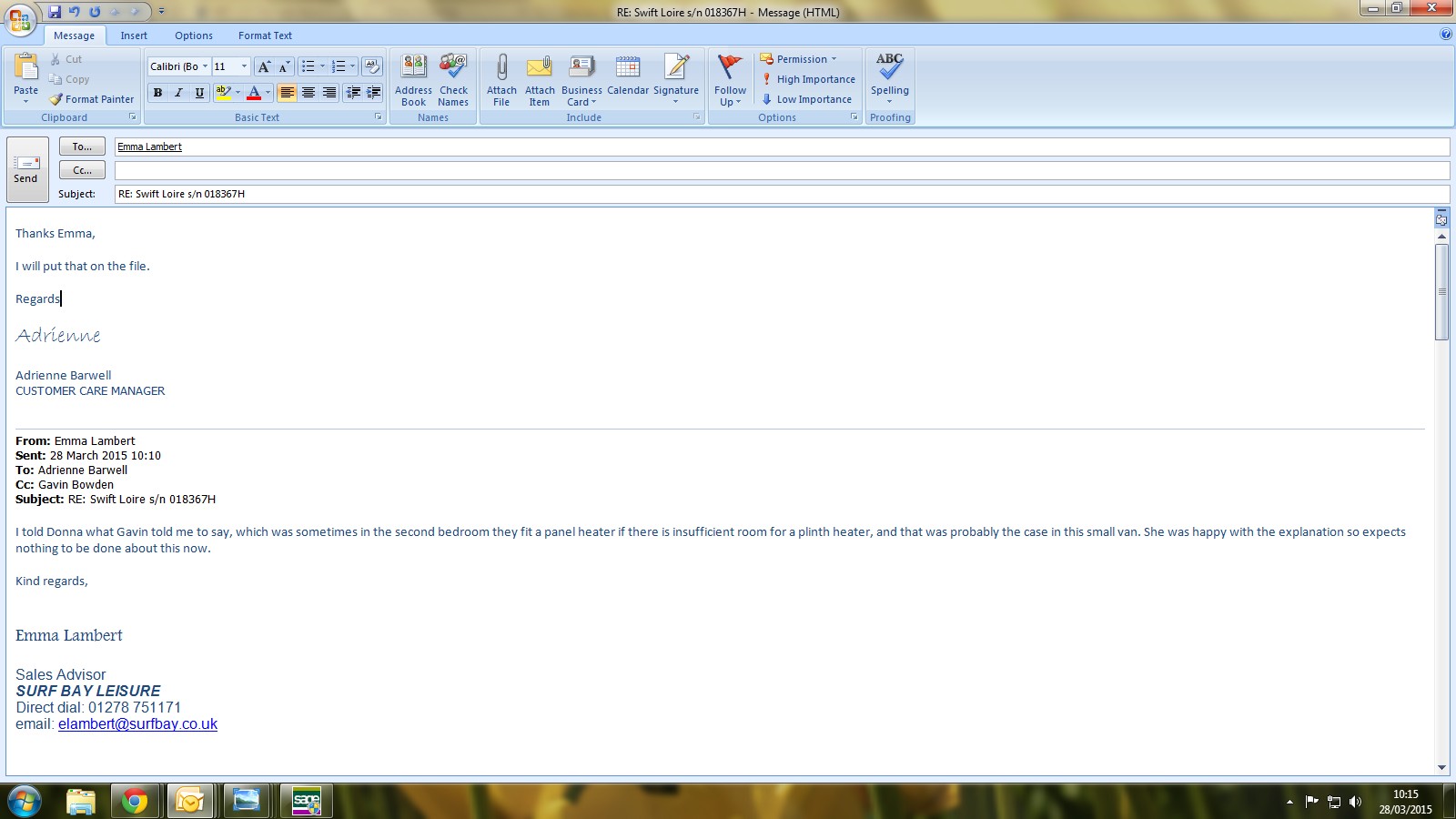Run the Spelling check
This screenshot has width=1456, height=819.
coord(890,80)
